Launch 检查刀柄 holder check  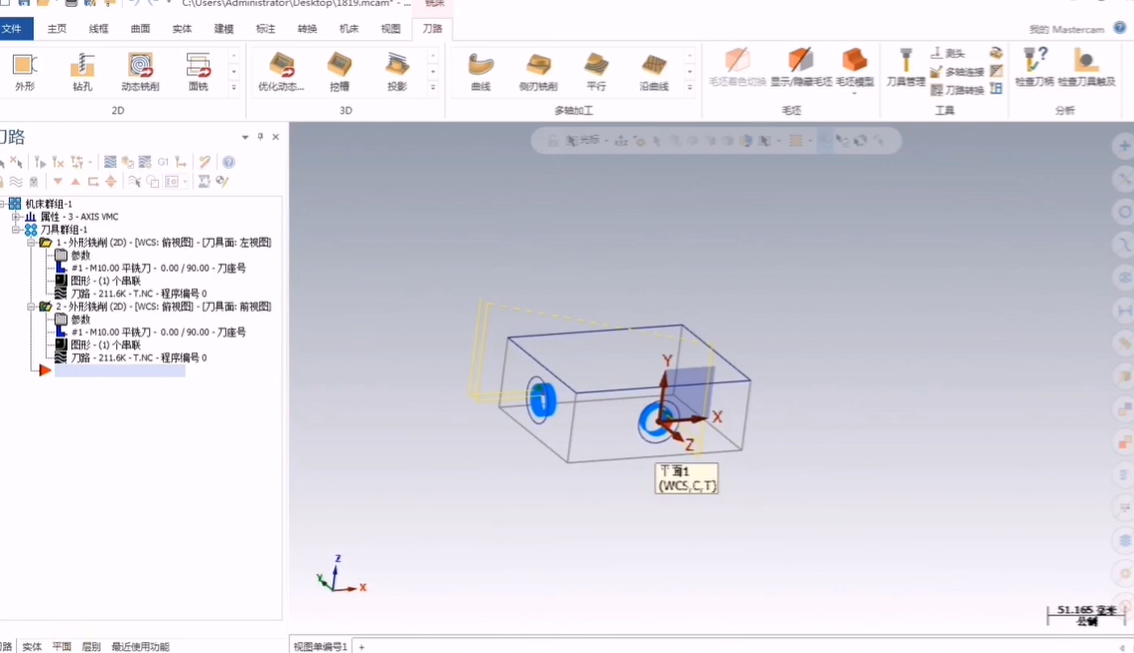(1034, 67)
